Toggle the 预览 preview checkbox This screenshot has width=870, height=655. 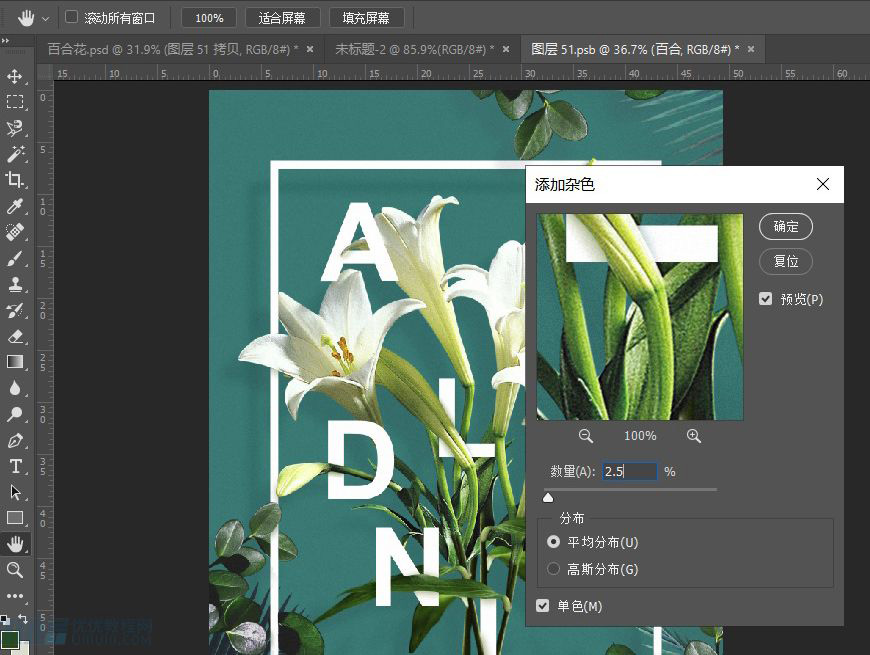click(x=766, y=298)
